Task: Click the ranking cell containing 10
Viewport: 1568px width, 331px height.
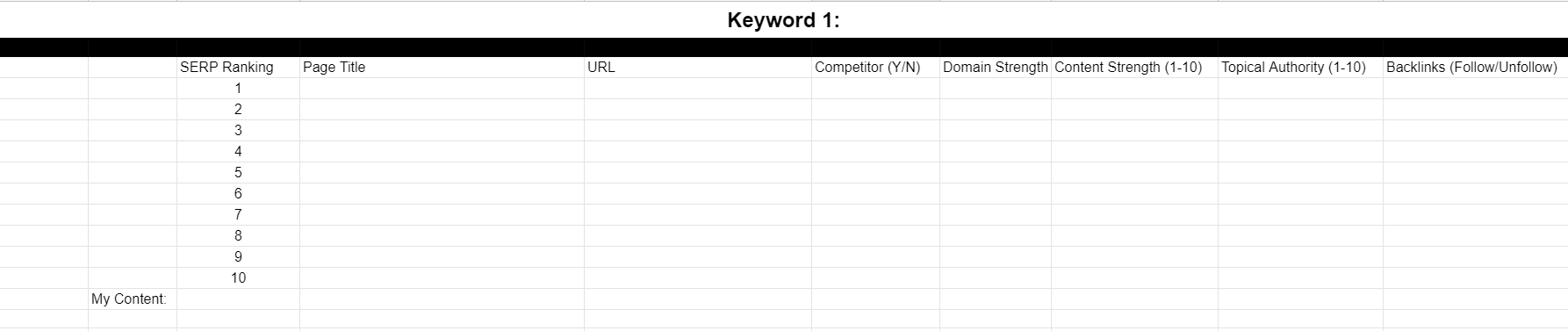Action: (x=238, y=278)
